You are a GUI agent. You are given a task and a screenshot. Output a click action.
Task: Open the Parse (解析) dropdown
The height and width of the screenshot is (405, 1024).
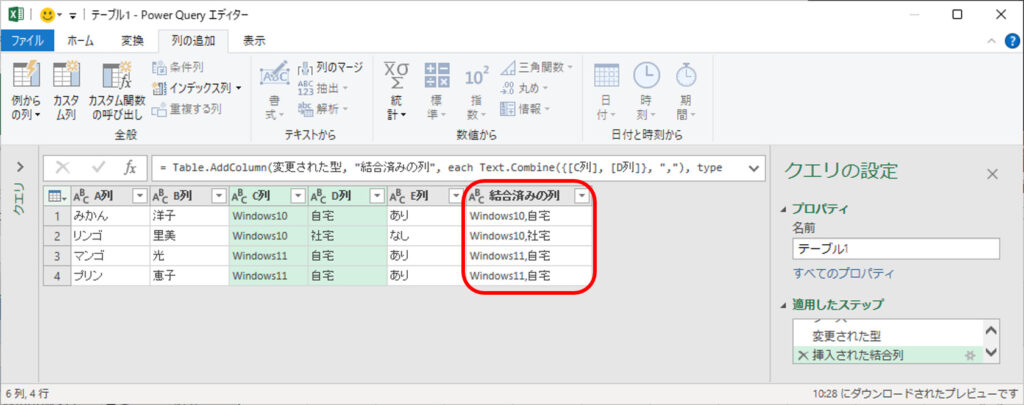pyautogui.click(x=323, y=108)
